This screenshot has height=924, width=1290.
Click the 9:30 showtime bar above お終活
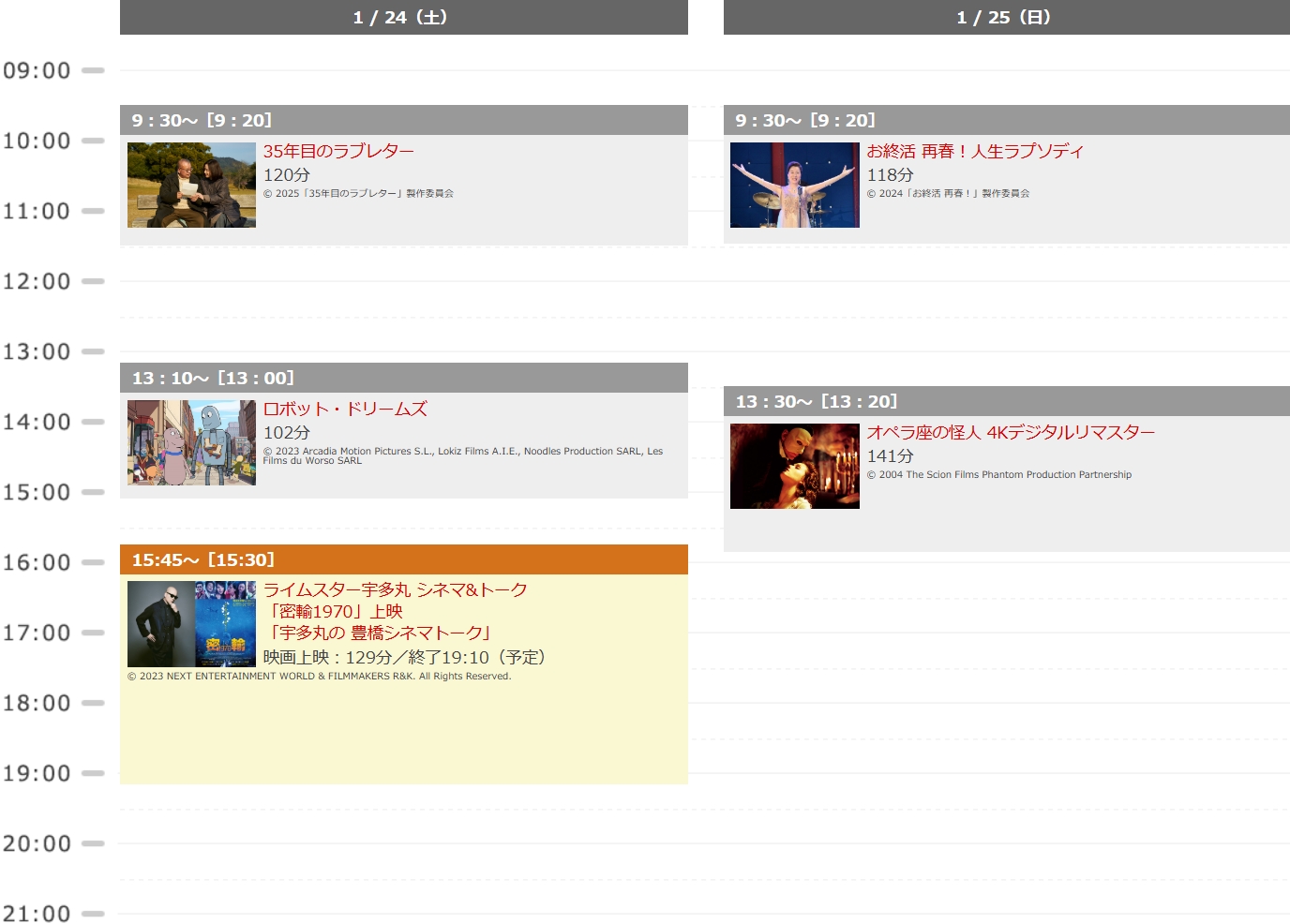pos(1006,120)
